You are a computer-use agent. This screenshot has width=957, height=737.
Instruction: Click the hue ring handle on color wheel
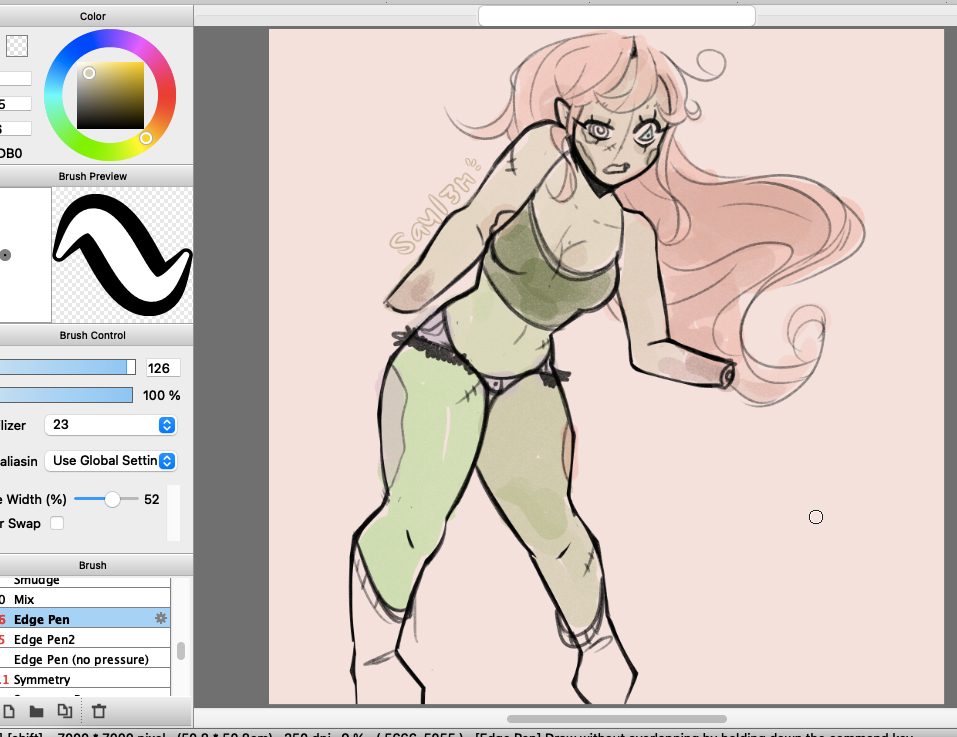[146, 138]
